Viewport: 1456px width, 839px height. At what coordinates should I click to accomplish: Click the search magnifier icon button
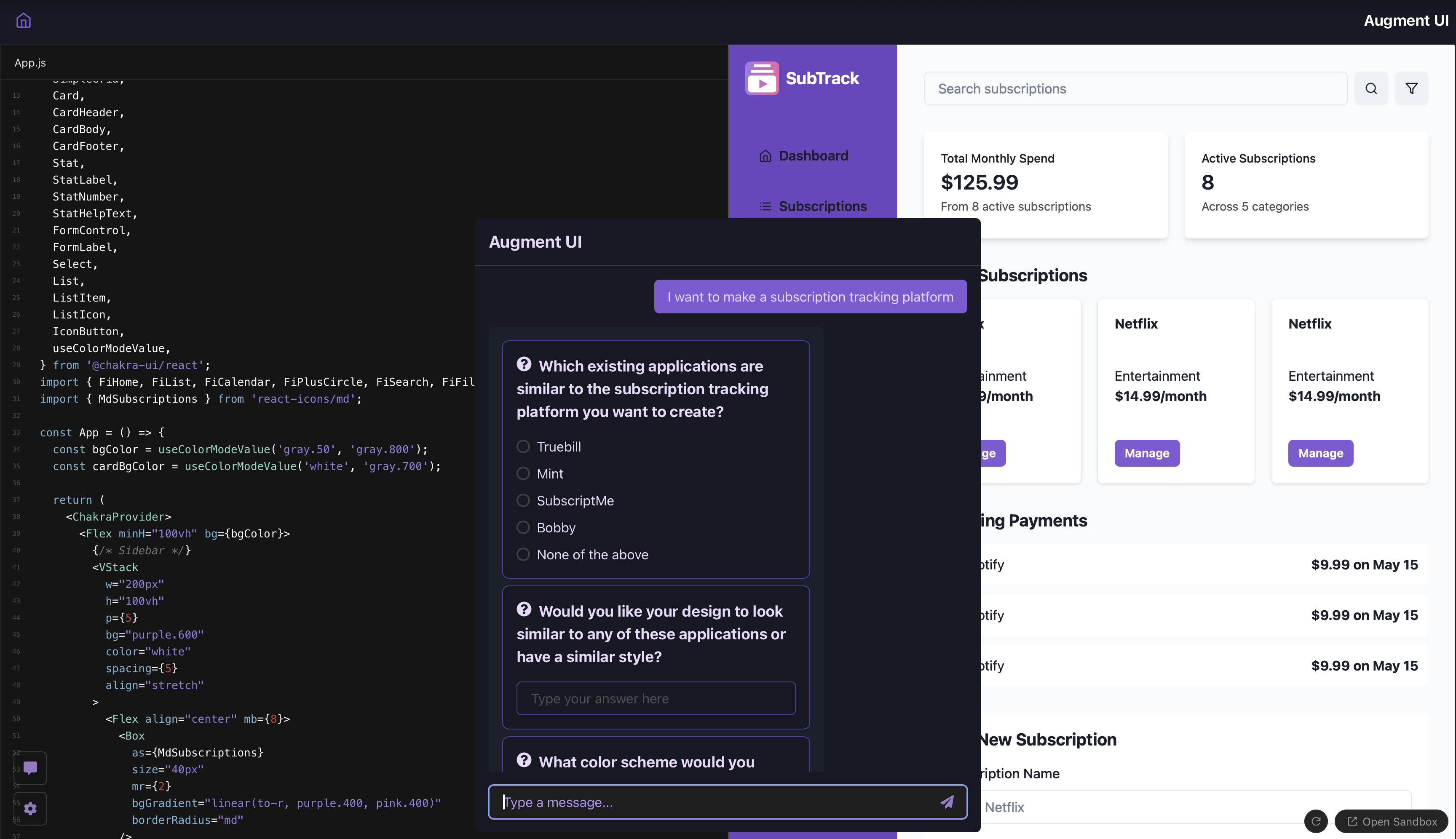click(x=1371, y=89)
